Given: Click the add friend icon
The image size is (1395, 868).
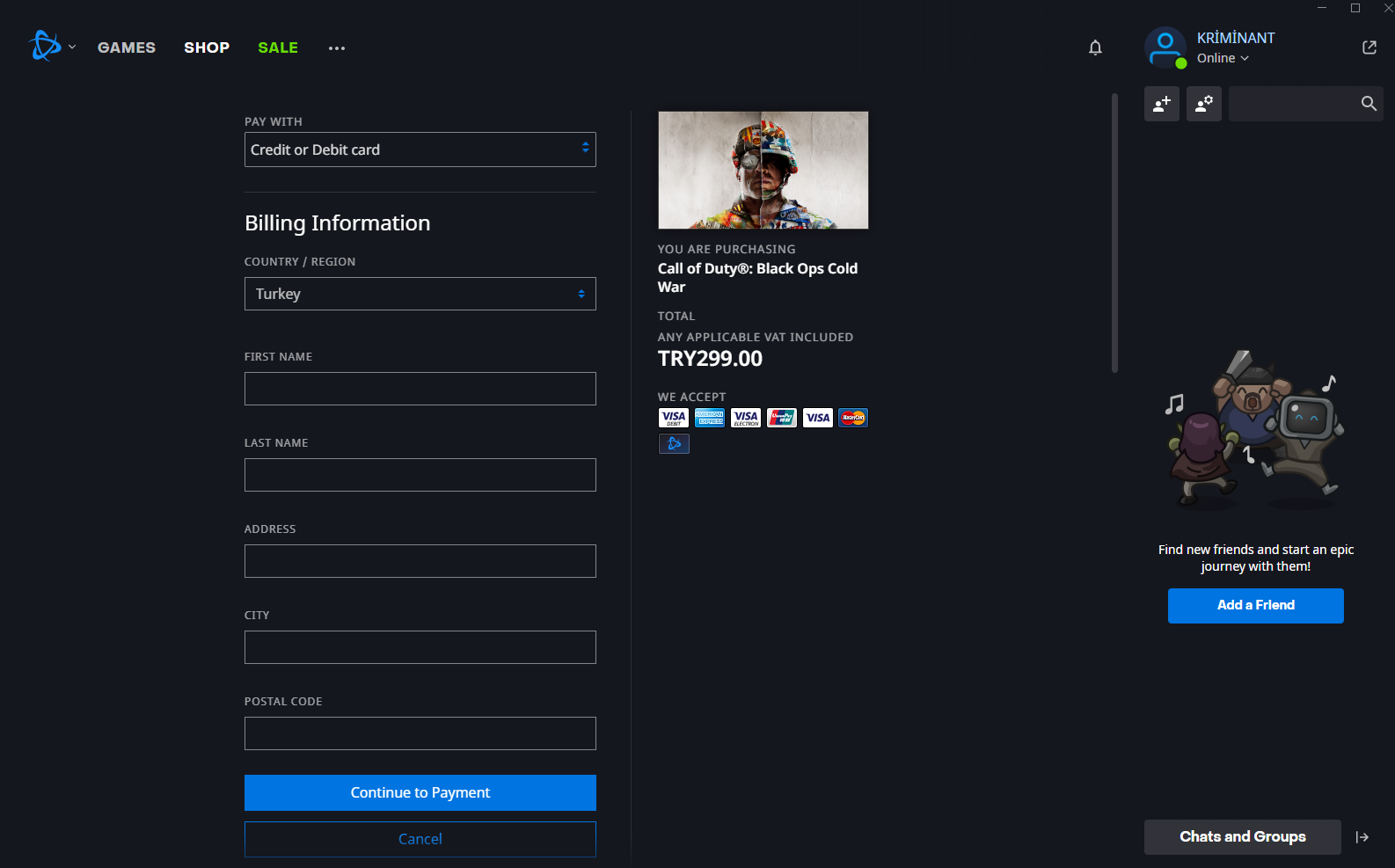Looking at the screenshot, I should tap(1162, 104).
